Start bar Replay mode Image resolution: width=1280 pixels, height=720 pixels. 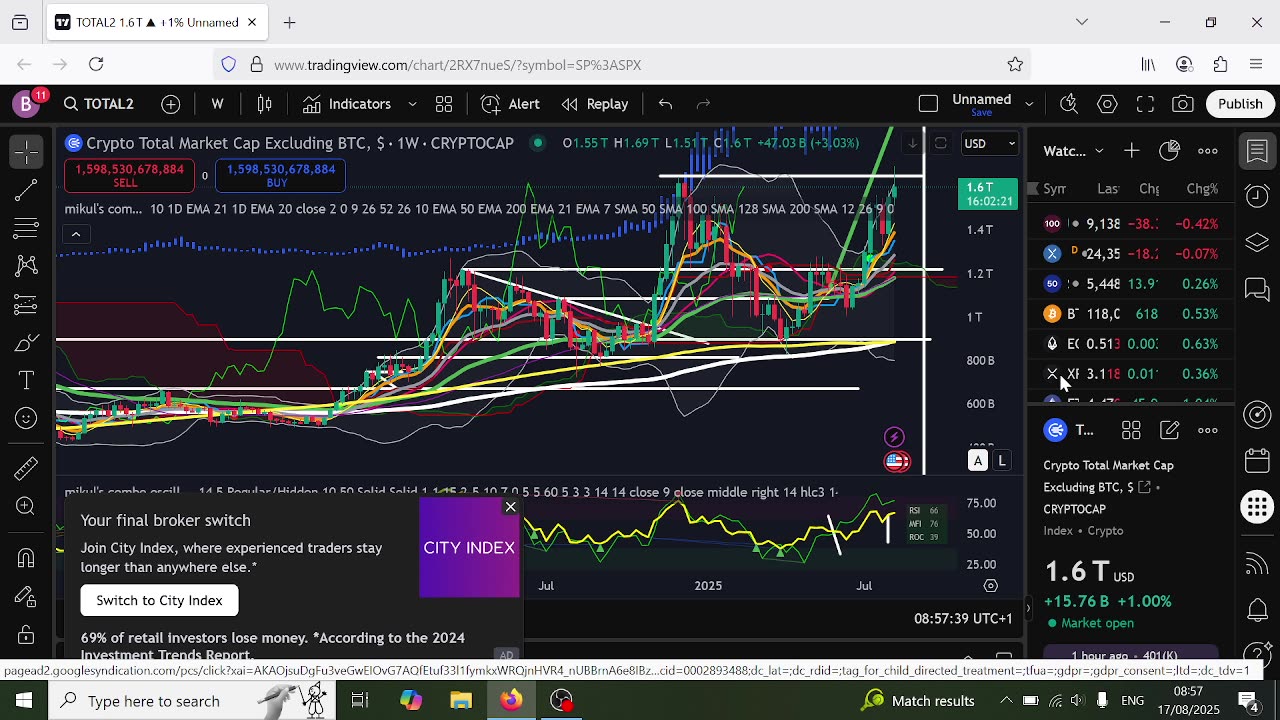coord(596,104)
